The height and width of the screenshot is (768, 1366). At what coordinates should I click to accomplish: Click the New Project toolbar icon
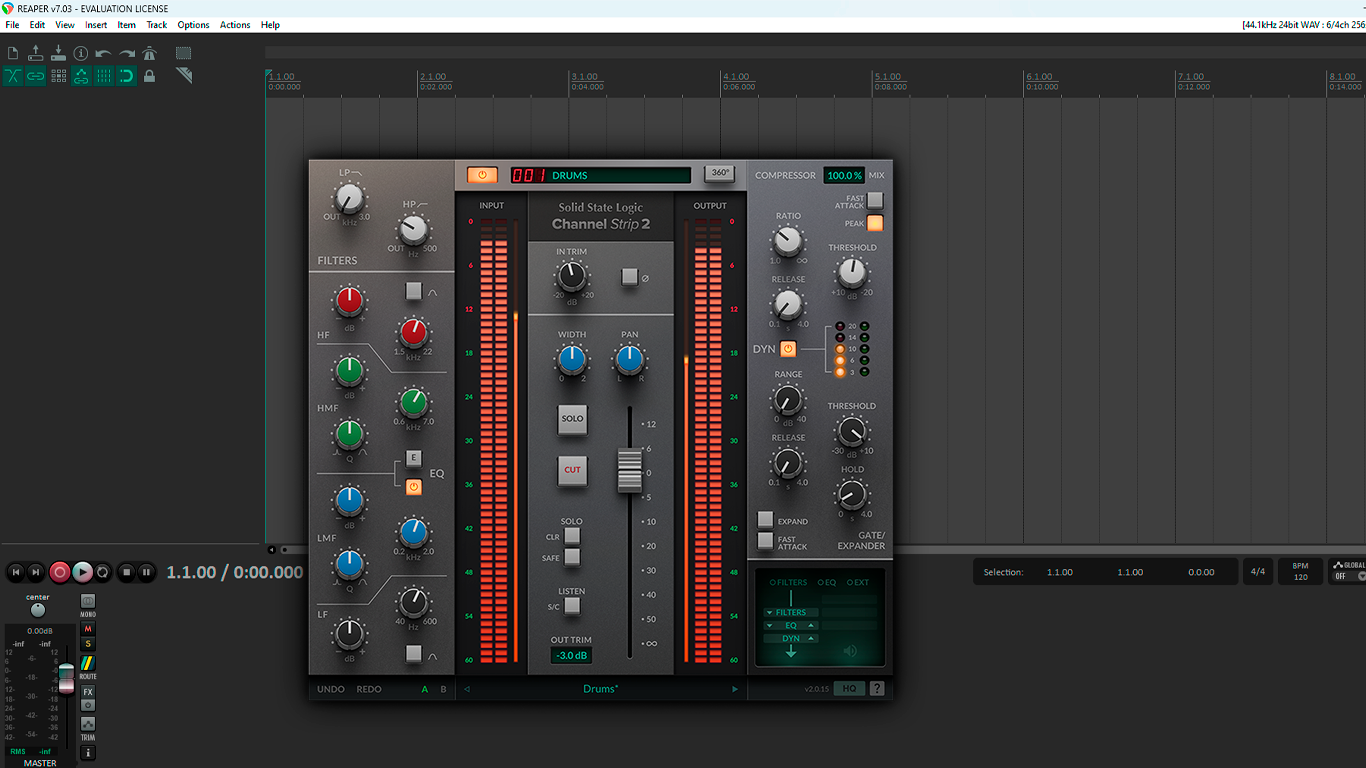tap(13, 53)
